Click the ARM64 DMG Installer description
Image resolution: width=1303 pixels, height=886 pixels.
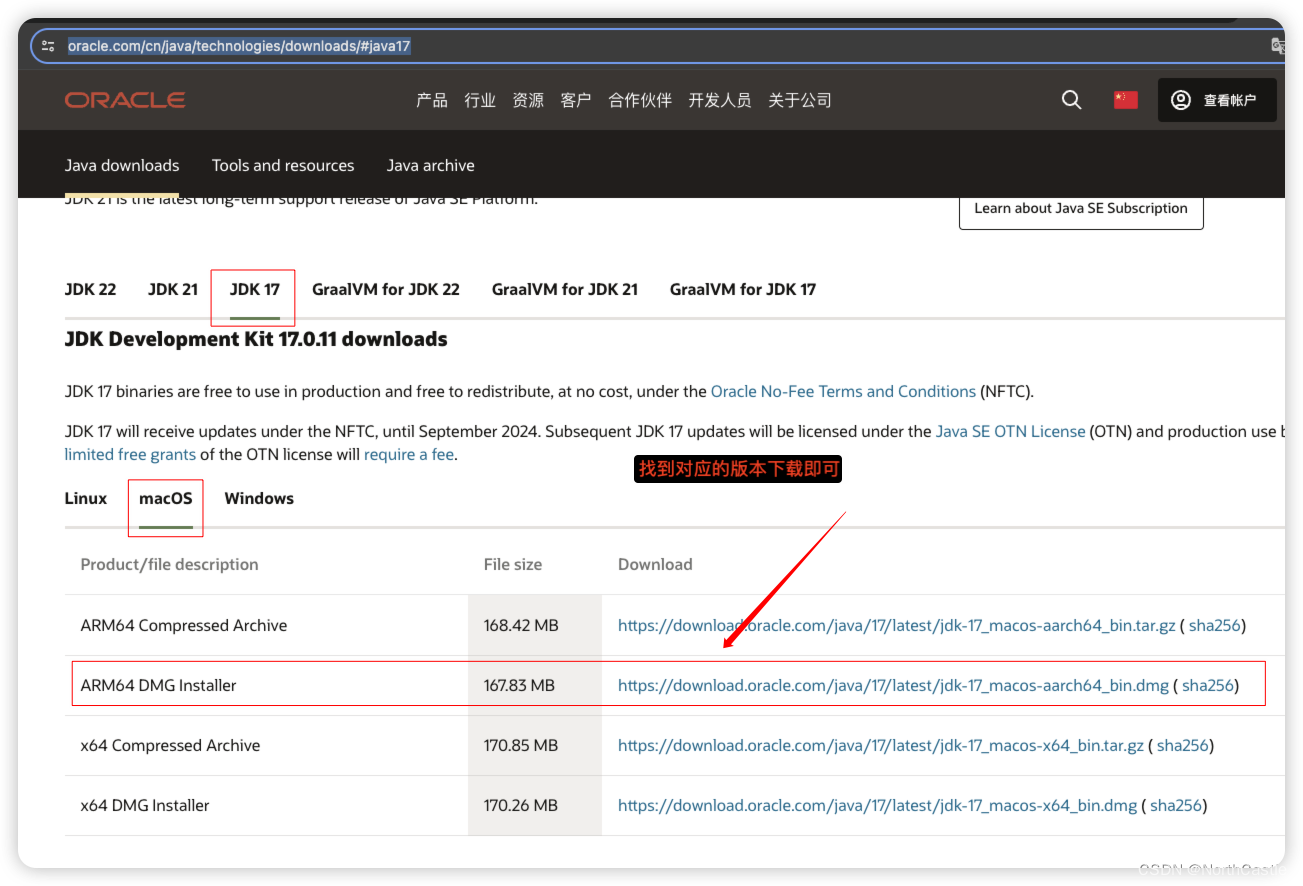(159, 685)
